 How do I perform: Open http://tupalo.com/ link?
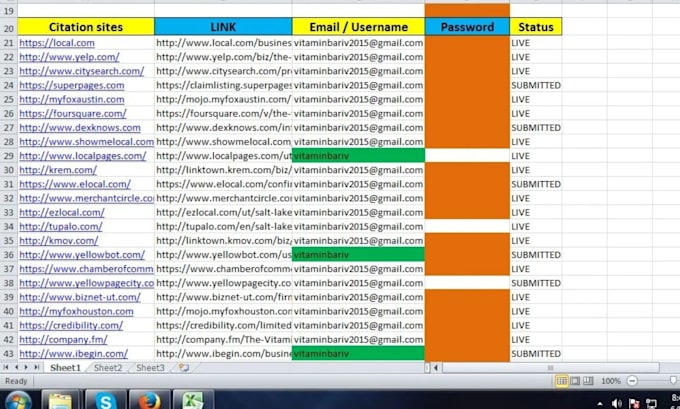[x=61, y=226]
